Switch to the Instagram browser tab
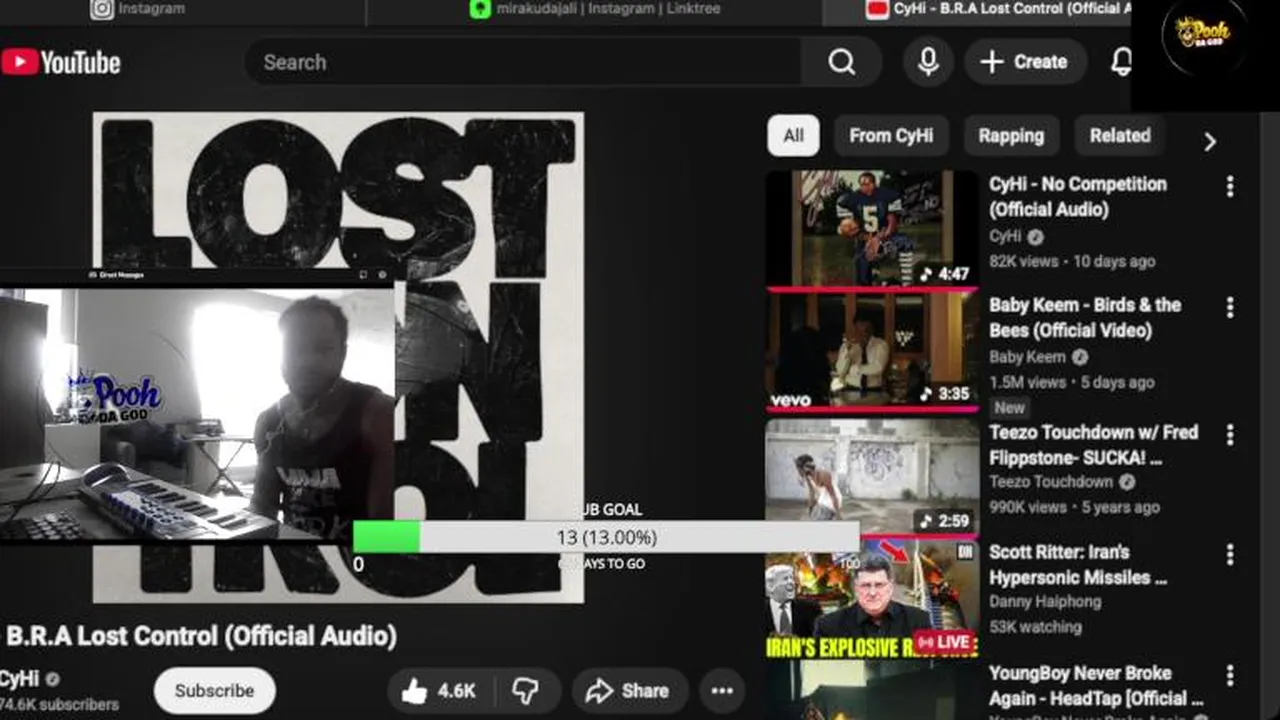Image resolution: width=1280 pixels, height=720 pixels. tap(183, 10)
